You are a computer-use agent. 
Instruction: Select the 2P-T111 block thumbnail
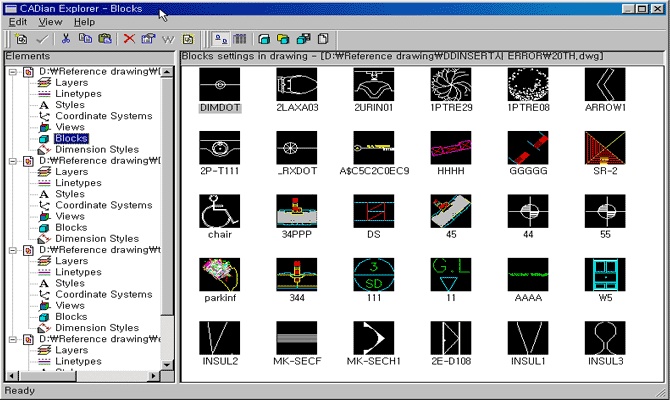[220, 148]
